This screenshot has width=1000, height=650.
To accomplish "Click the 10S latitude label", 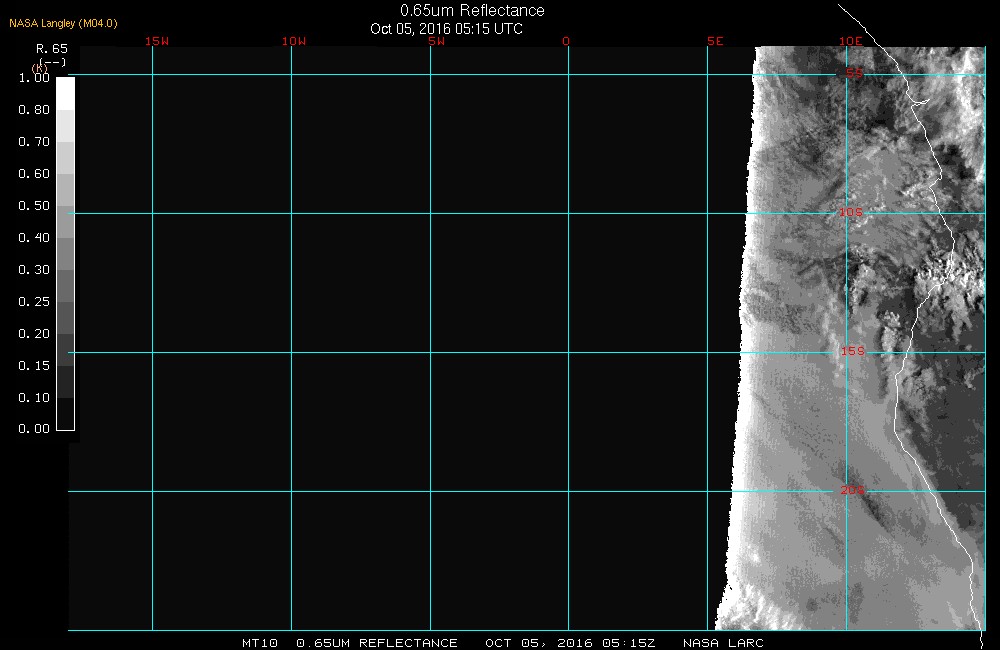I will coord(851,212).
